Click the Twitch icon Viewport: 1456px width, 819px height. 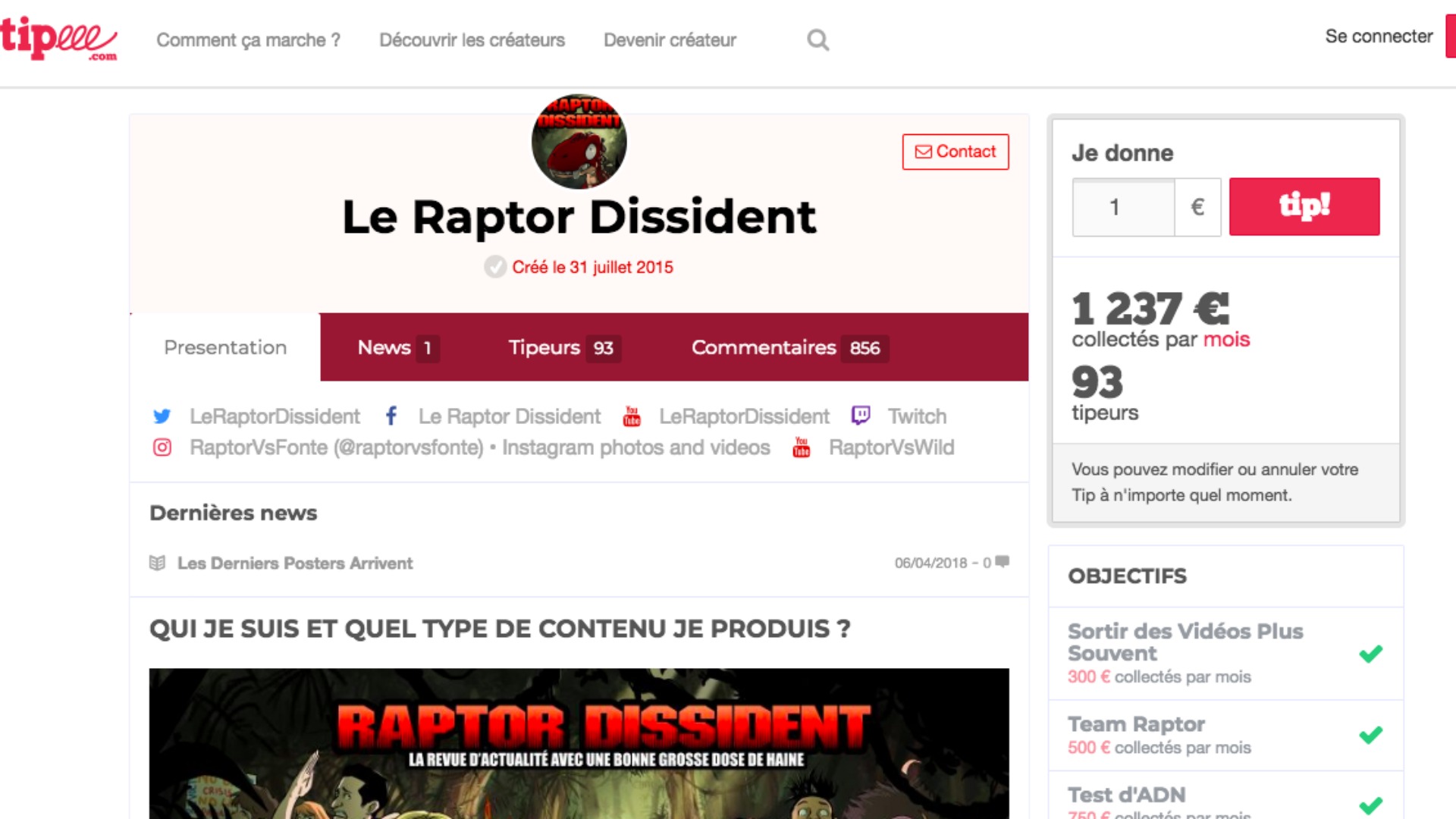861,416
